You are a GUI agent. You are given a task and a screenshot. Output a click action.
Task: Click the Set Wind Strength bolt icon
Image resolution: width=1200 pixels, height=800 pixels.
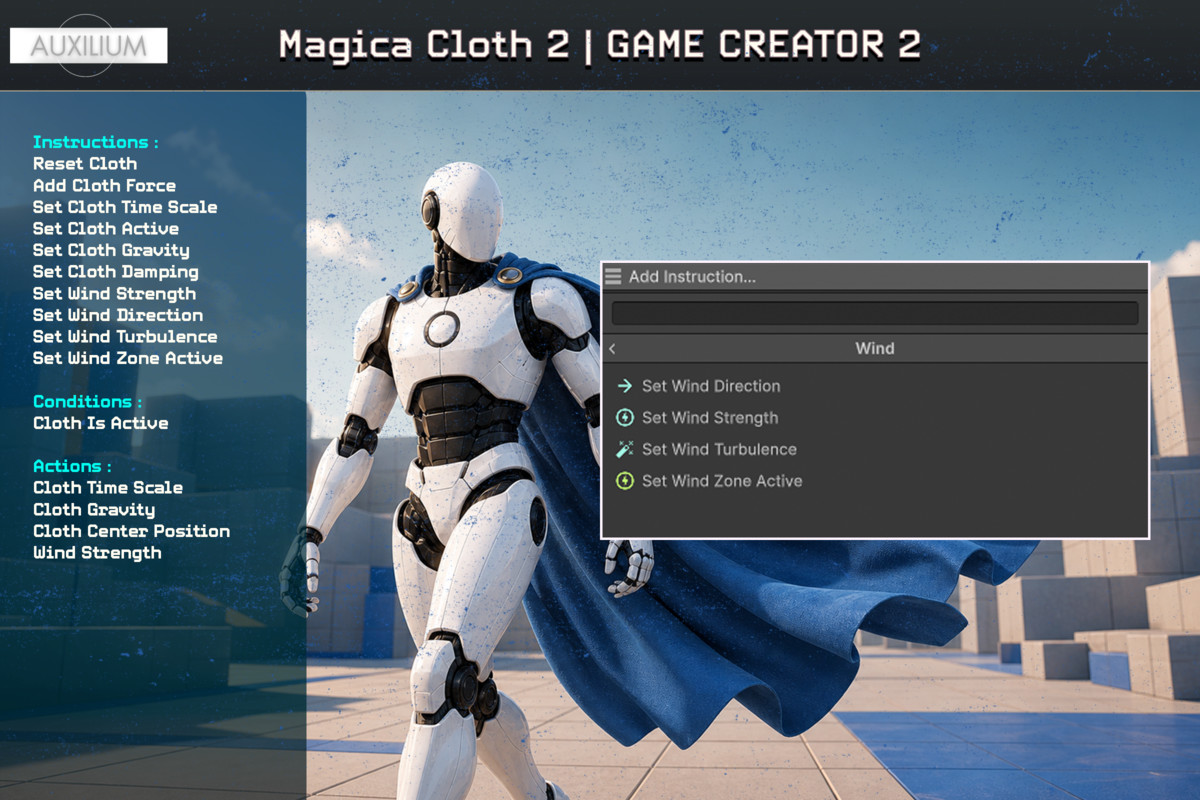tap(625, 418)
